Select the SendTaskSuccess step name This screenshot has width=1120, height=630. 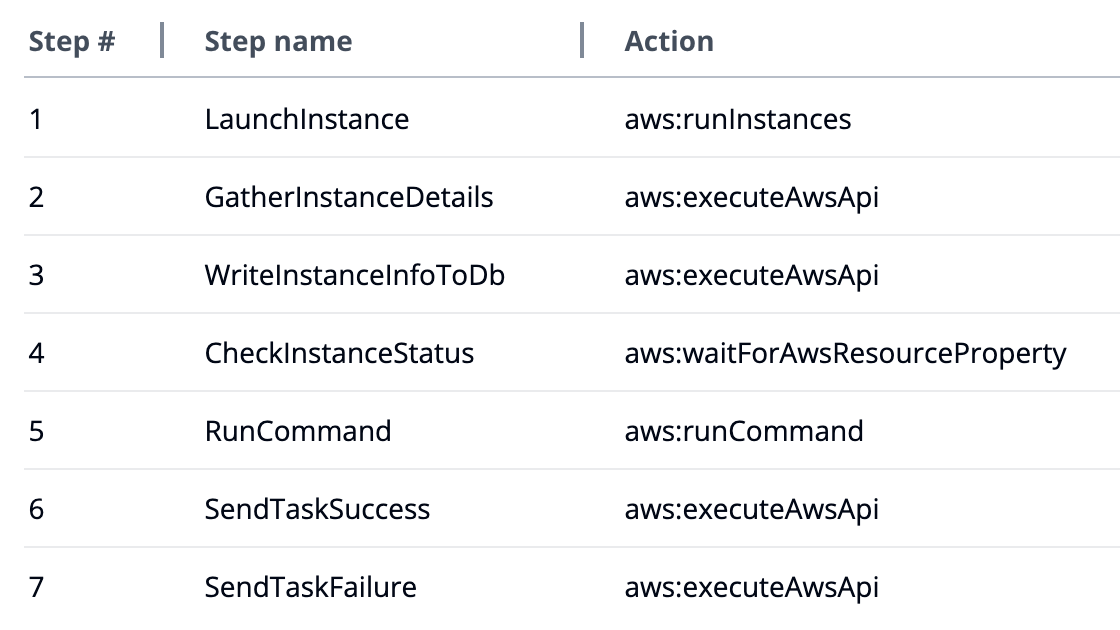tap(317, 510)
